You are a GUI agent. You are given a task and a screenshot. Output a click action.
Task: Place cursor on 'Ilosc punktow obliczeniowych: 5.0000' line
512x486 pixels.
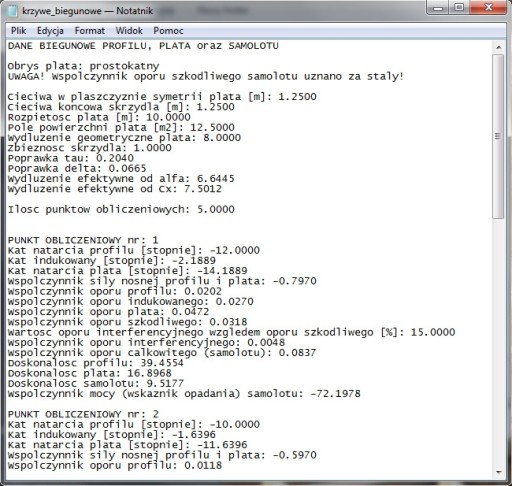121,209
